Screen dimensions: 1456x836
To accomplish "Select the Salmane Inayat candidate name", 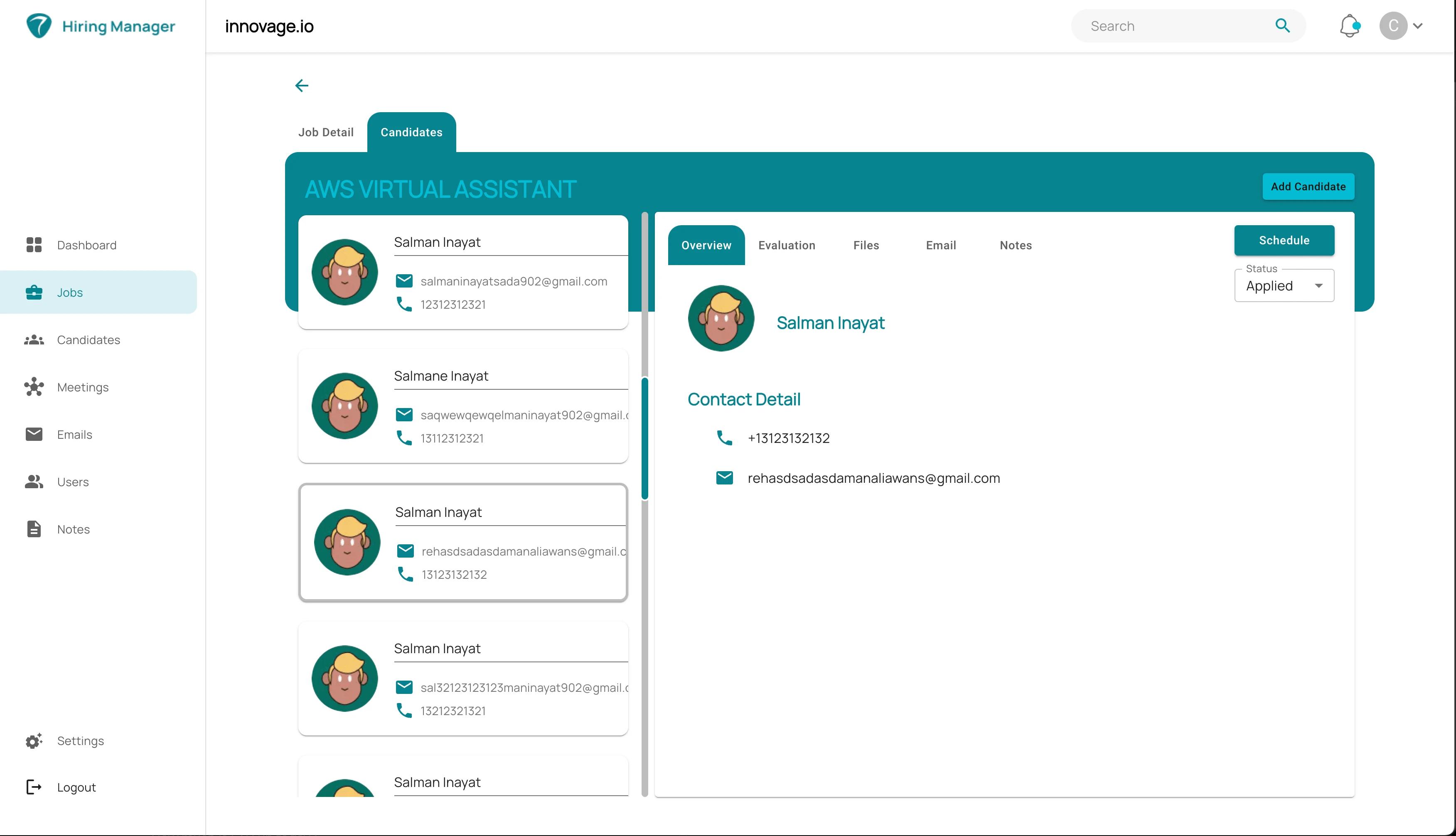I will coord(441,376).
